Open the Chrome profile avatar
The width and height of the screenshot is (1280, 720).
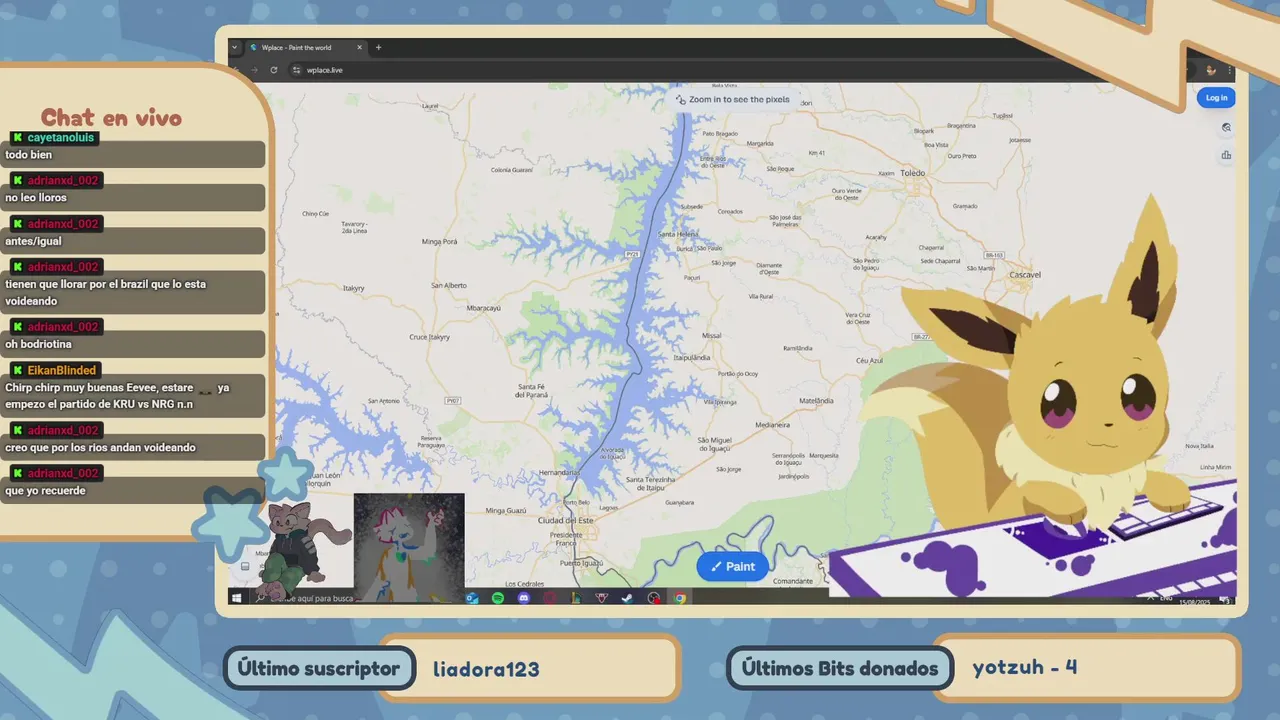[x=1211, y=70]
